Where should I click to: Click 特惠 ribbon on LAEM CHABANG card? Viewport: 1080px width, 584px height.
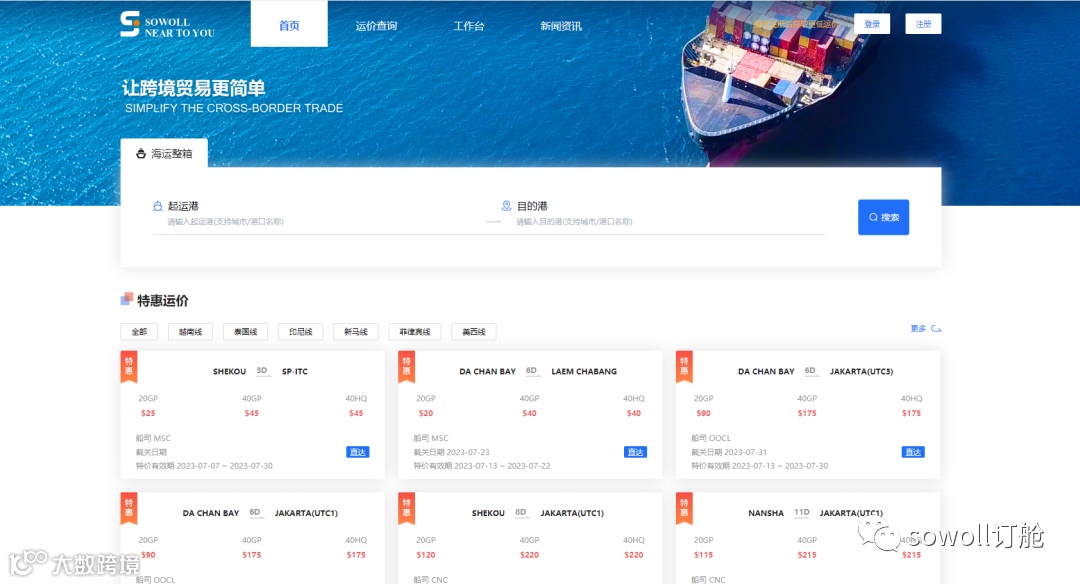(406, 366)
